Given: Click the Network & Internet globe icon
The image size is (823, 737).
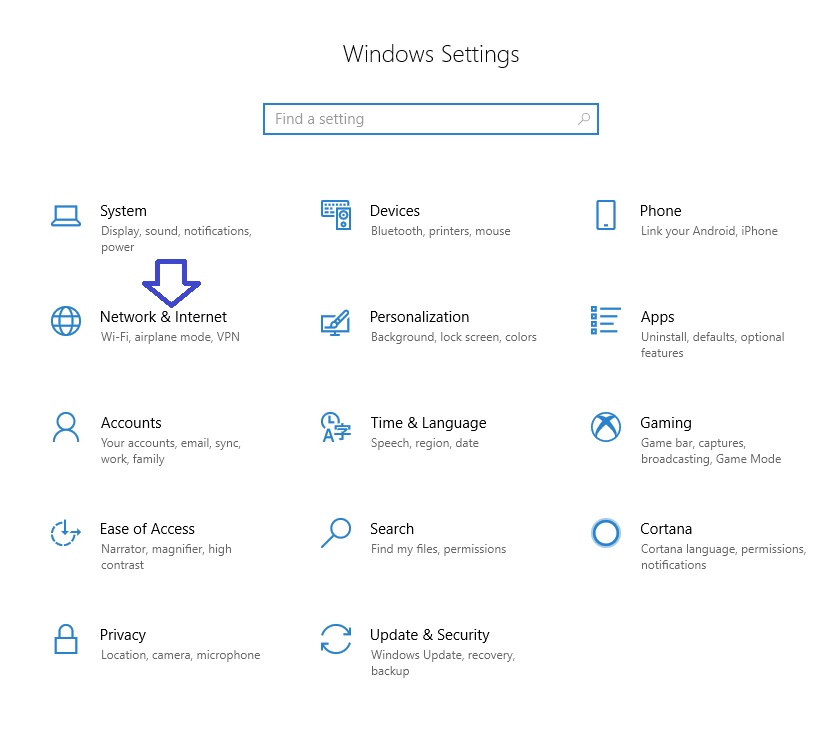Looking at the screenshot, I should click(x=66, y=321).
